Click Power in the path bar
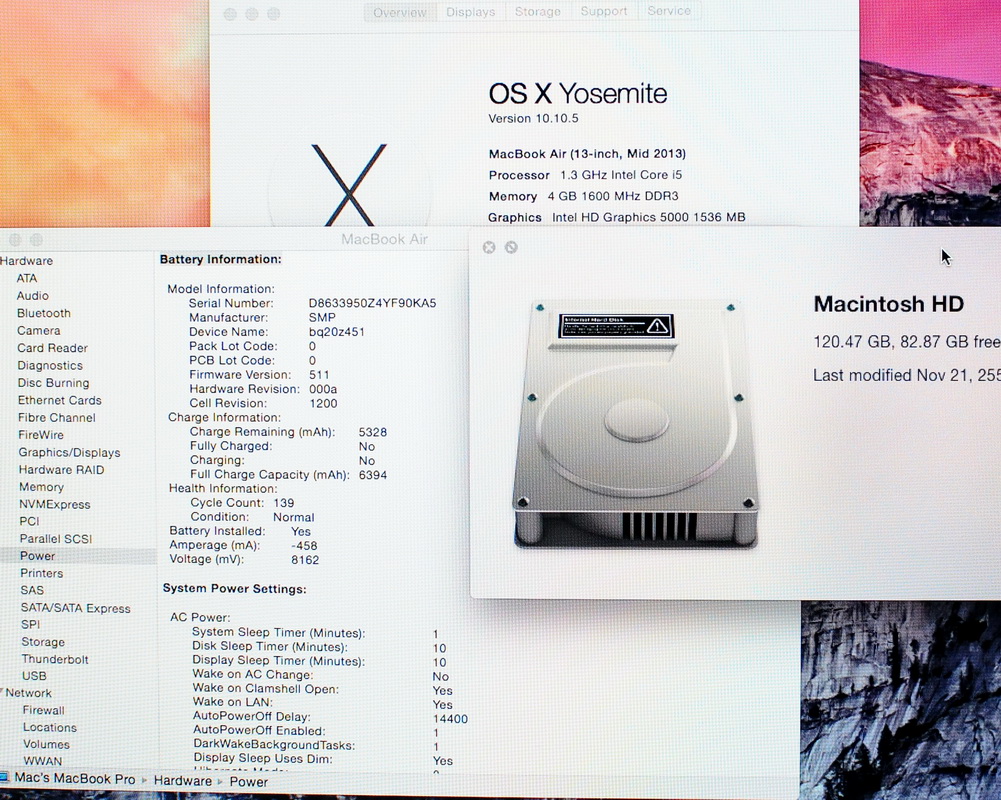1001x800 pixels. [x=249, y=782]
